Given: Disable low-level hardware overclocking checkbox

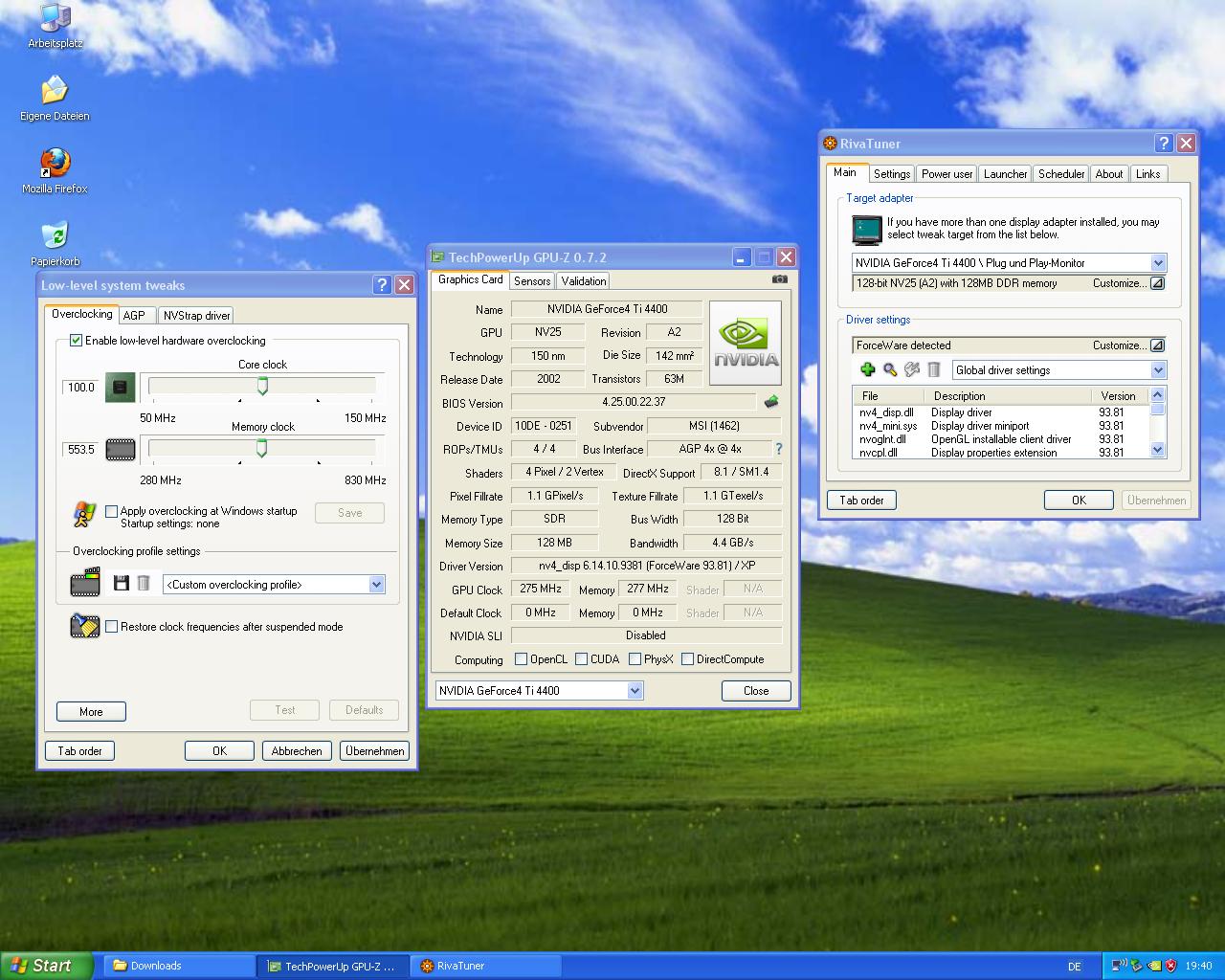Looking at the screenshot, I should [x=77, y=341].
